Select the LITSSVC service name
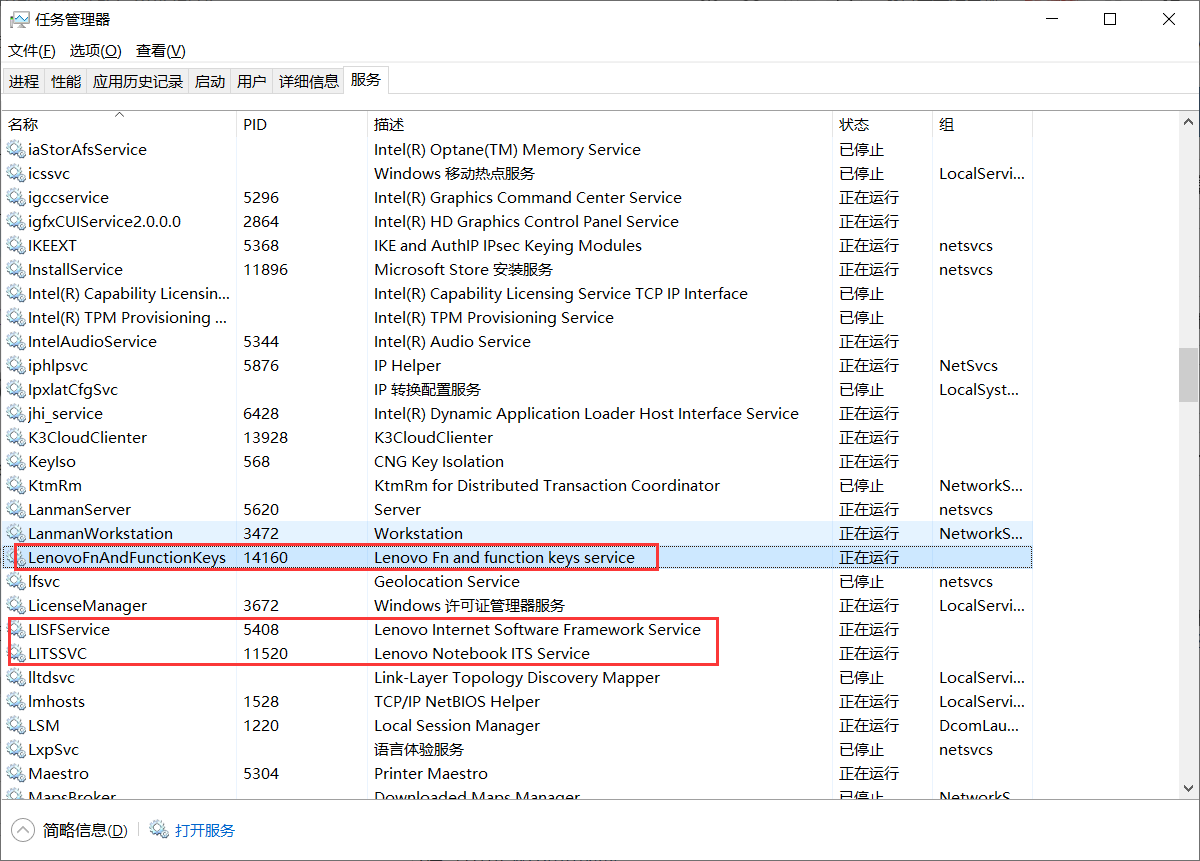 [58, 654]
